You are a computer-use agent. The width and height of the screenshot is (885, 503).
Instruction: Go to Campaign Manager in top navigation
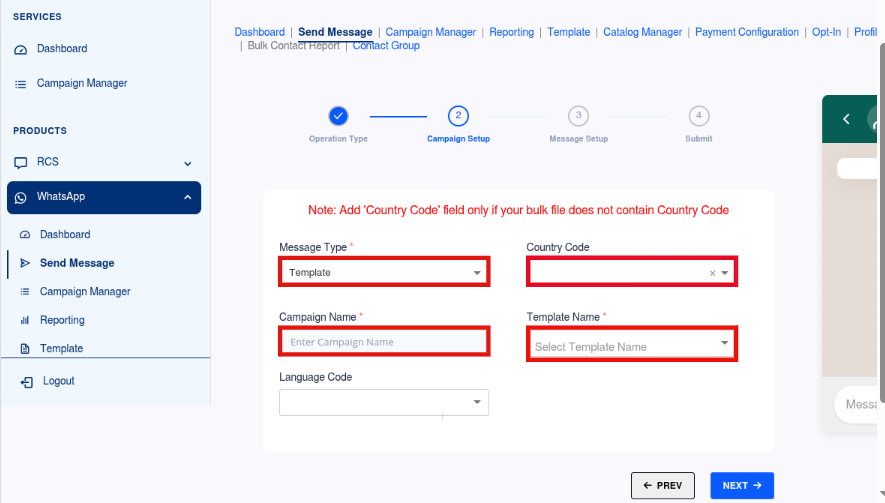pyautogui.click(x=431, y=32)
